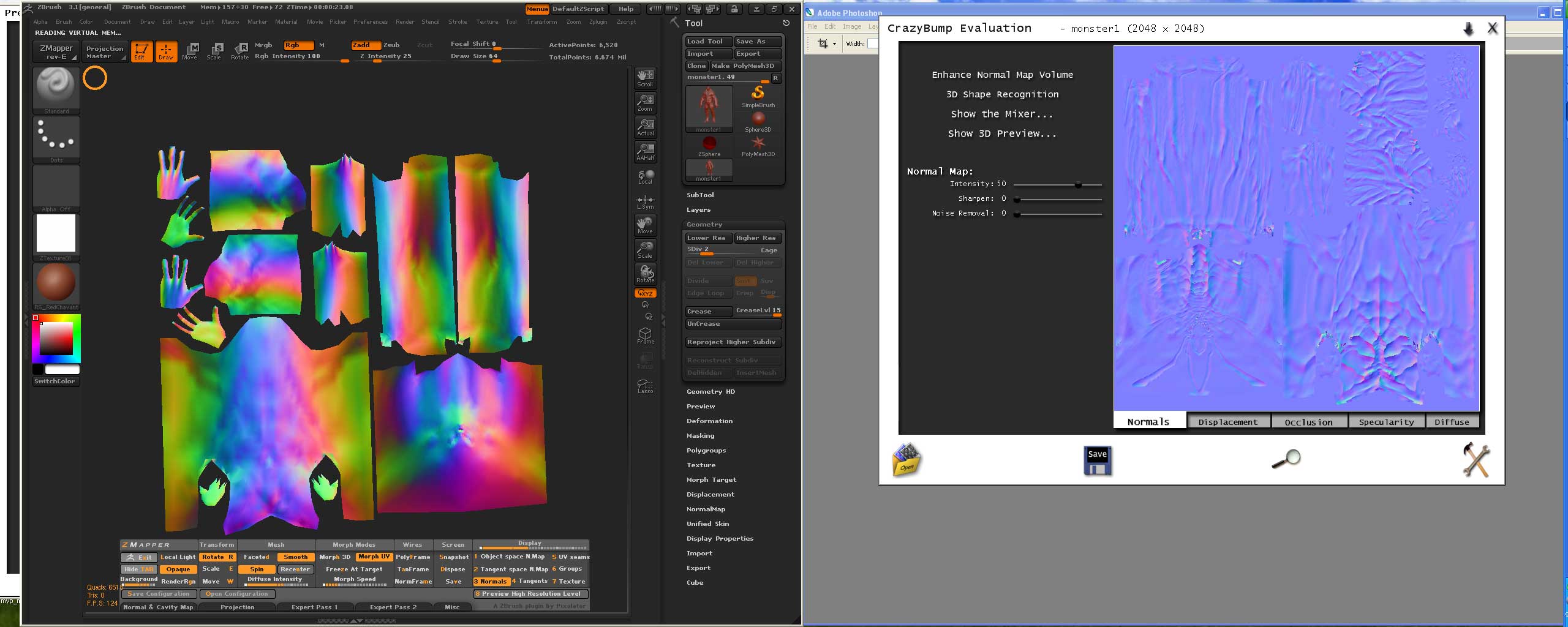
Task: Toggle Opaque option in ZMapper
Action: 178,569
